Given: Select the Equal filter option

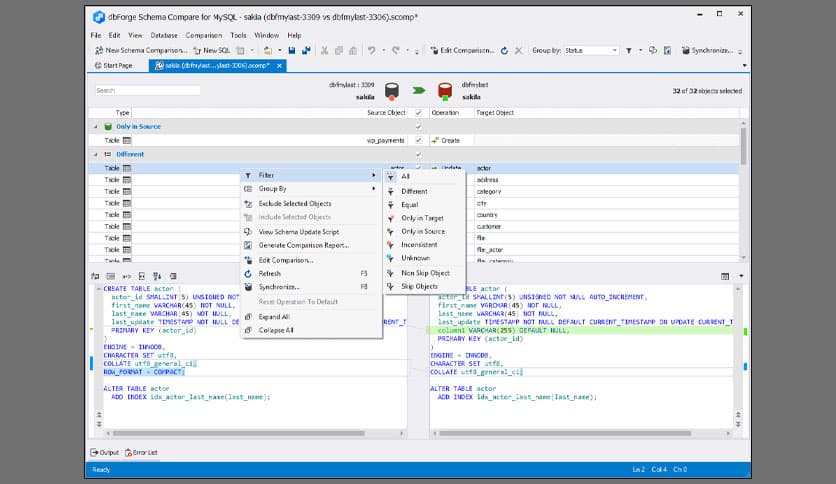Looking at the screenshot, I should 424,205.
